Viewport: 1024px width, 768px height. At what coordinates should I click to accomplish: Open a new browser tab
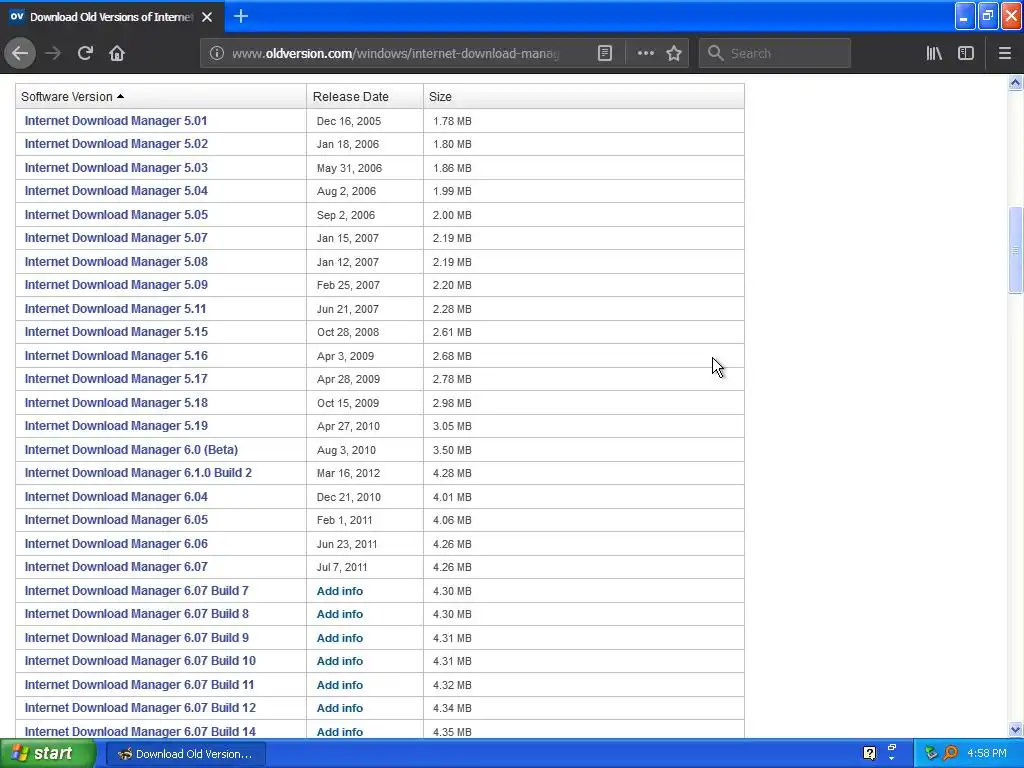click(x=241, y=16)
